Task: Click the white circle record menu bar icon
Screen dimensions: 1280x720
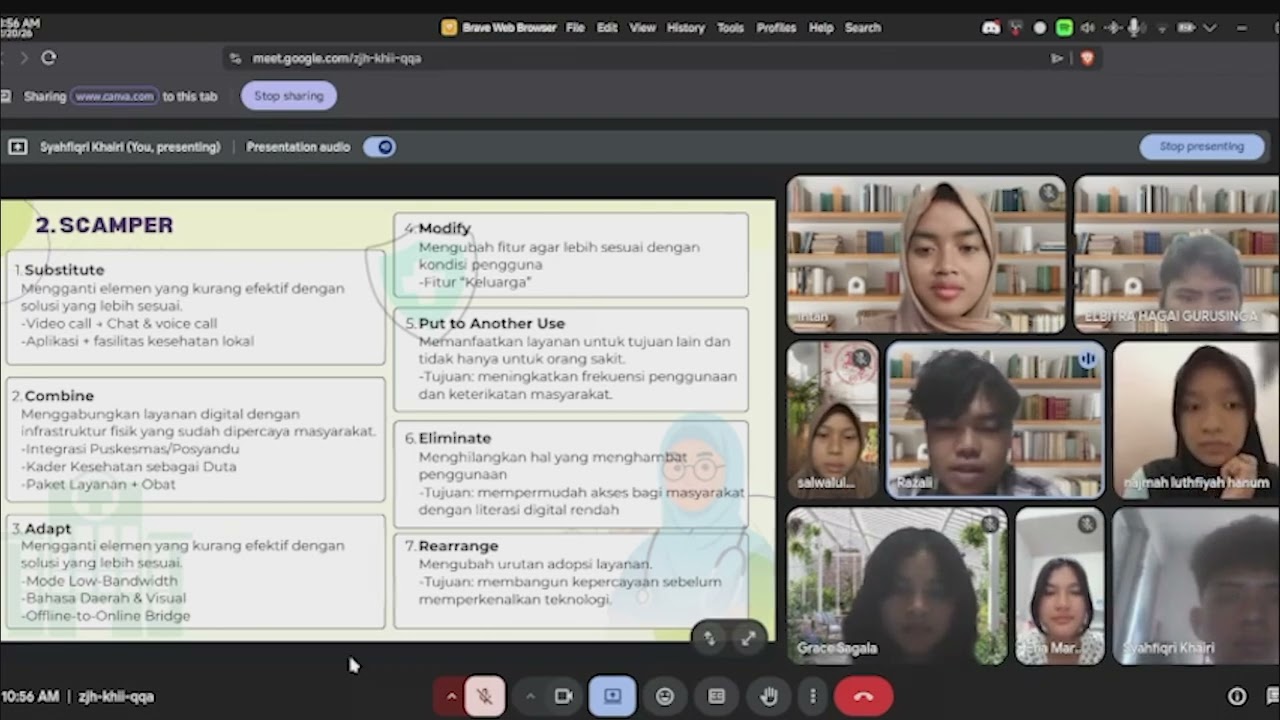Action: (1040, 28)
